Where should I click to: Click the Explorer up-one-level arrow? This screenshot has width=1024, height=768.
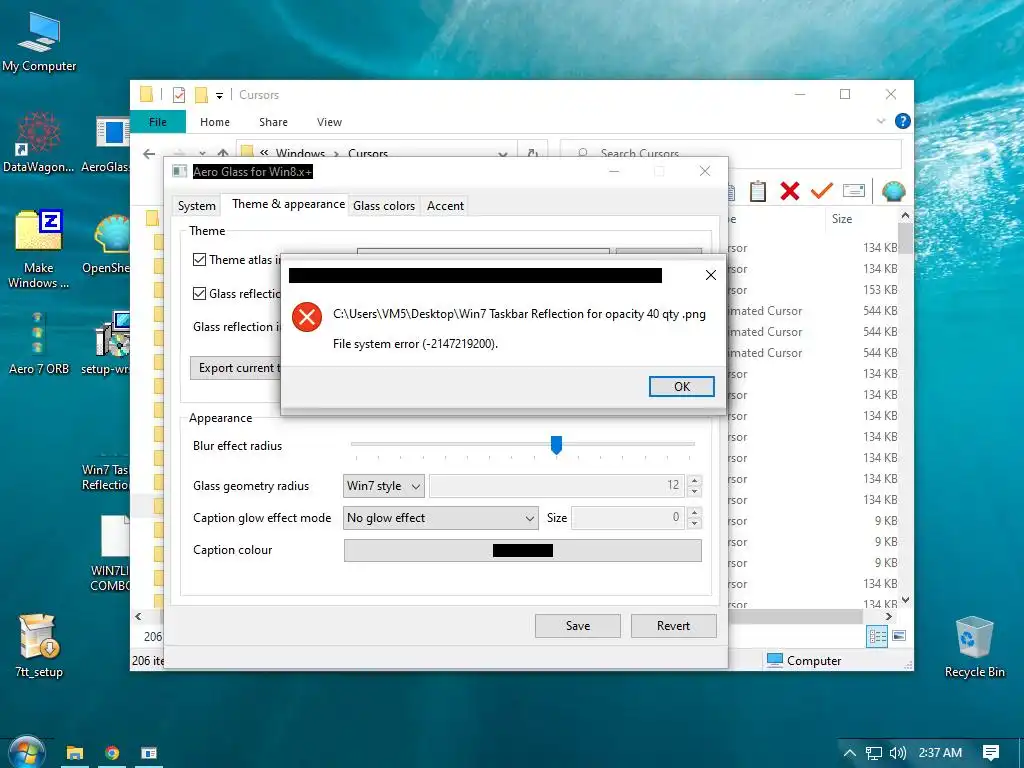223,154
